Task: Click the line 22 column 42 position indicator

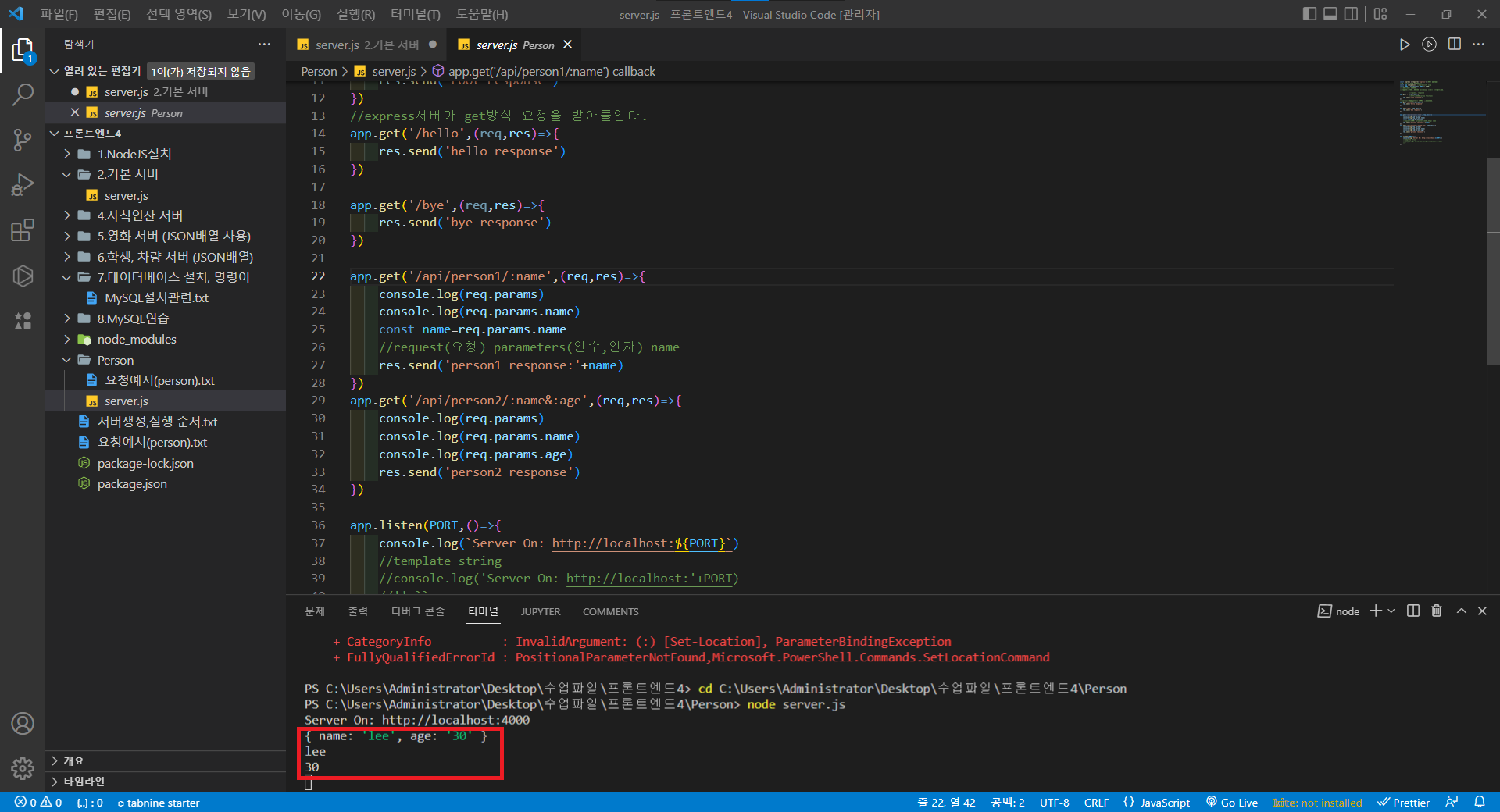Action: tap(946, 802)
